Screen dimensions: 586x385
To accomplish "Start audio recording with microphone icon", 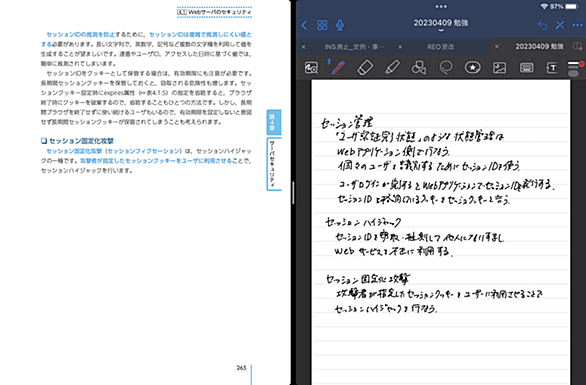I will pyautogui.click(x=340, y=25).
